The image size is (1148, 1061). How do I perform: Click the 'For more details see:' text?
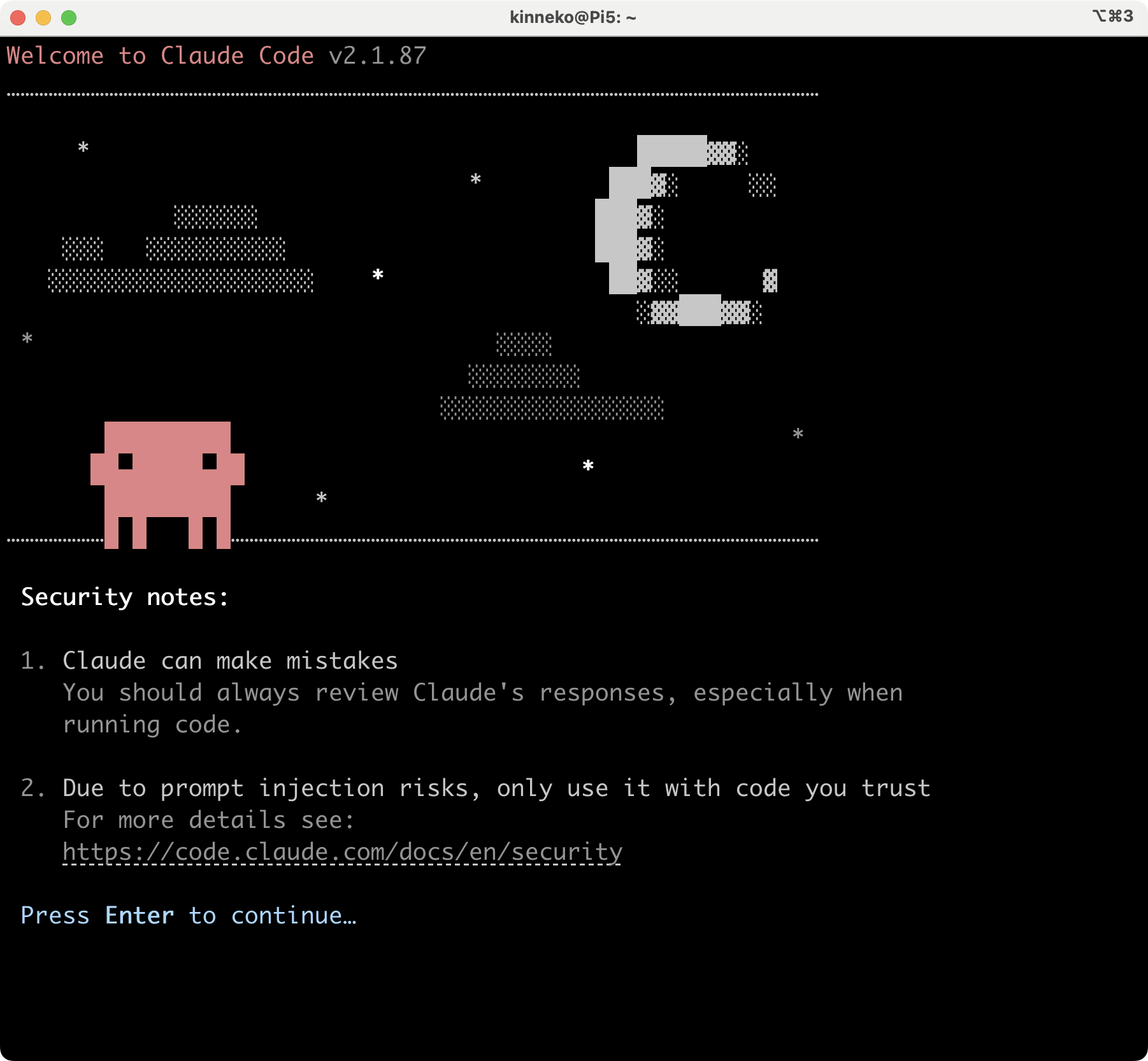[x=209, y=820]
